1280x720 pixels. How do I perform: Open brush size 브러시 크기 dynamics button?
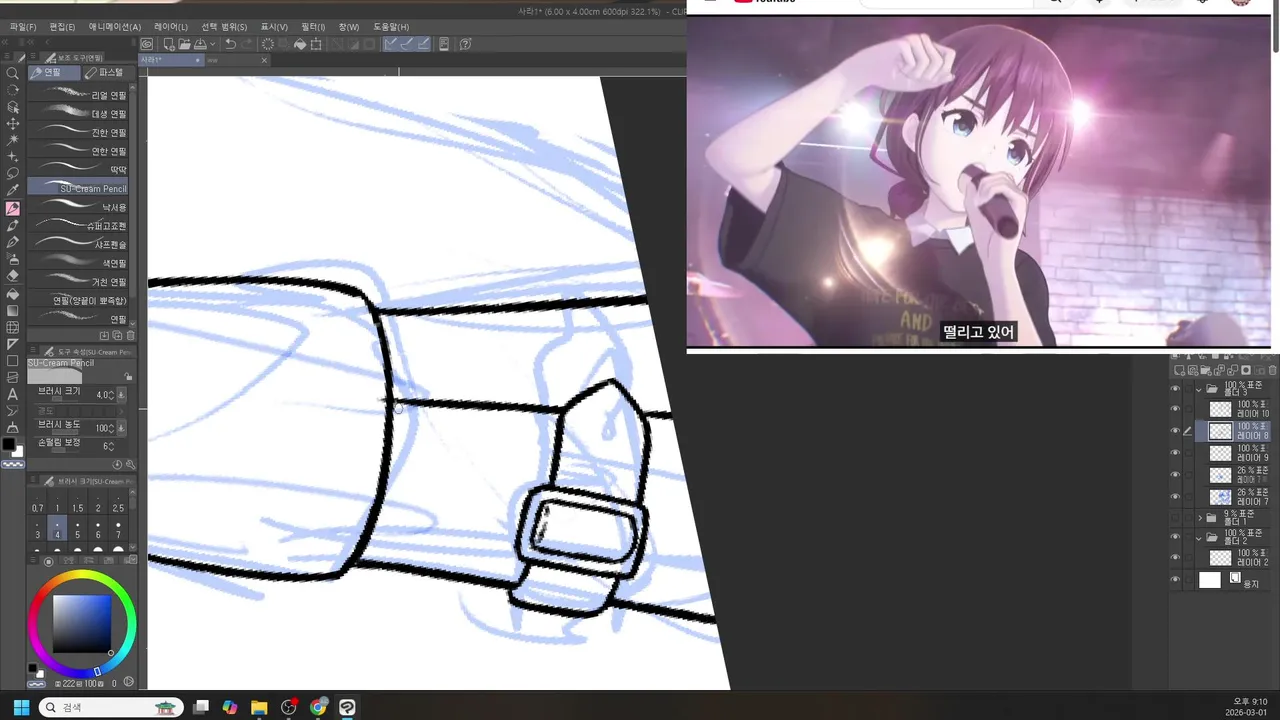tap(122, 395)
